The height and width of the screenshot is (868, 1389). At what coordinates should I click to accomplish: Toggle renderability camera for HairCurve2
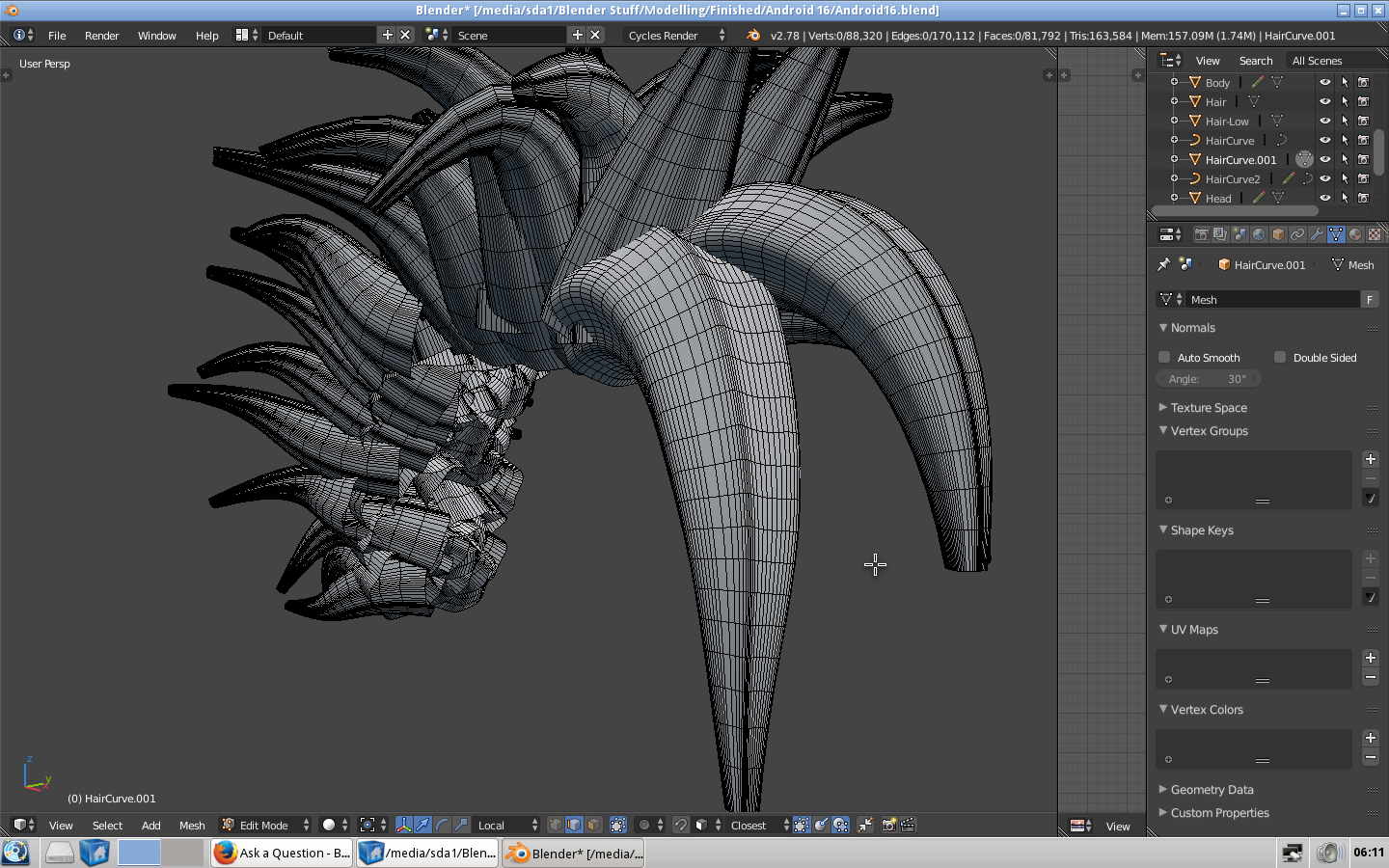click(x=1364, y=178)
